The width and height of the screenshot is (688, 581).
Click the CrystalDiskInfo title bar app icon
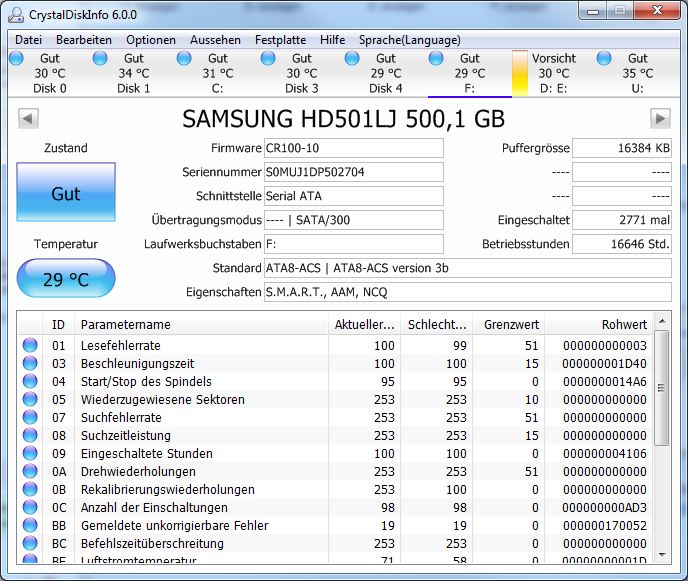click(x=16, y=14)
